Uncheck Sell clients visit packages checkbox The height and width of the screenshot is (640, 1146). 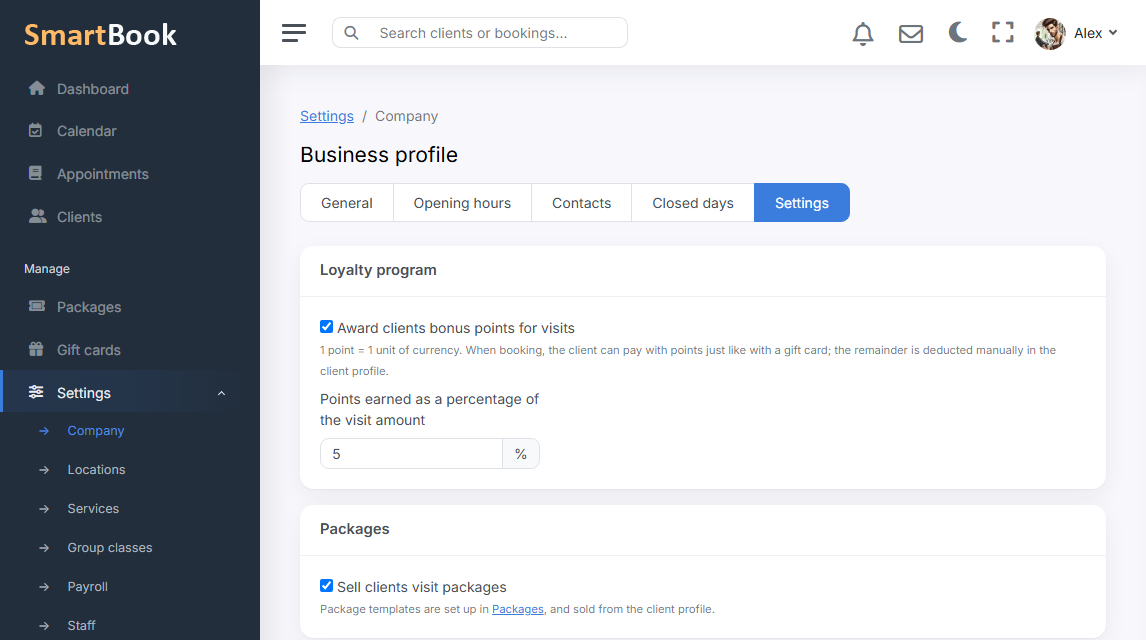point(327,585)
